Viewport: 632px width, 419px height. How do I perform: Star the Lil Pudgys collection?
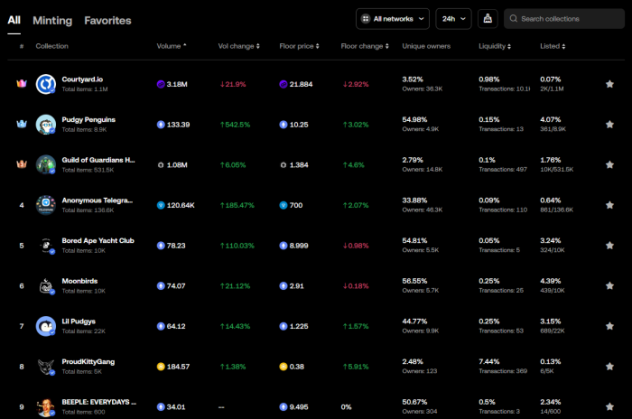tap(609, 326)
